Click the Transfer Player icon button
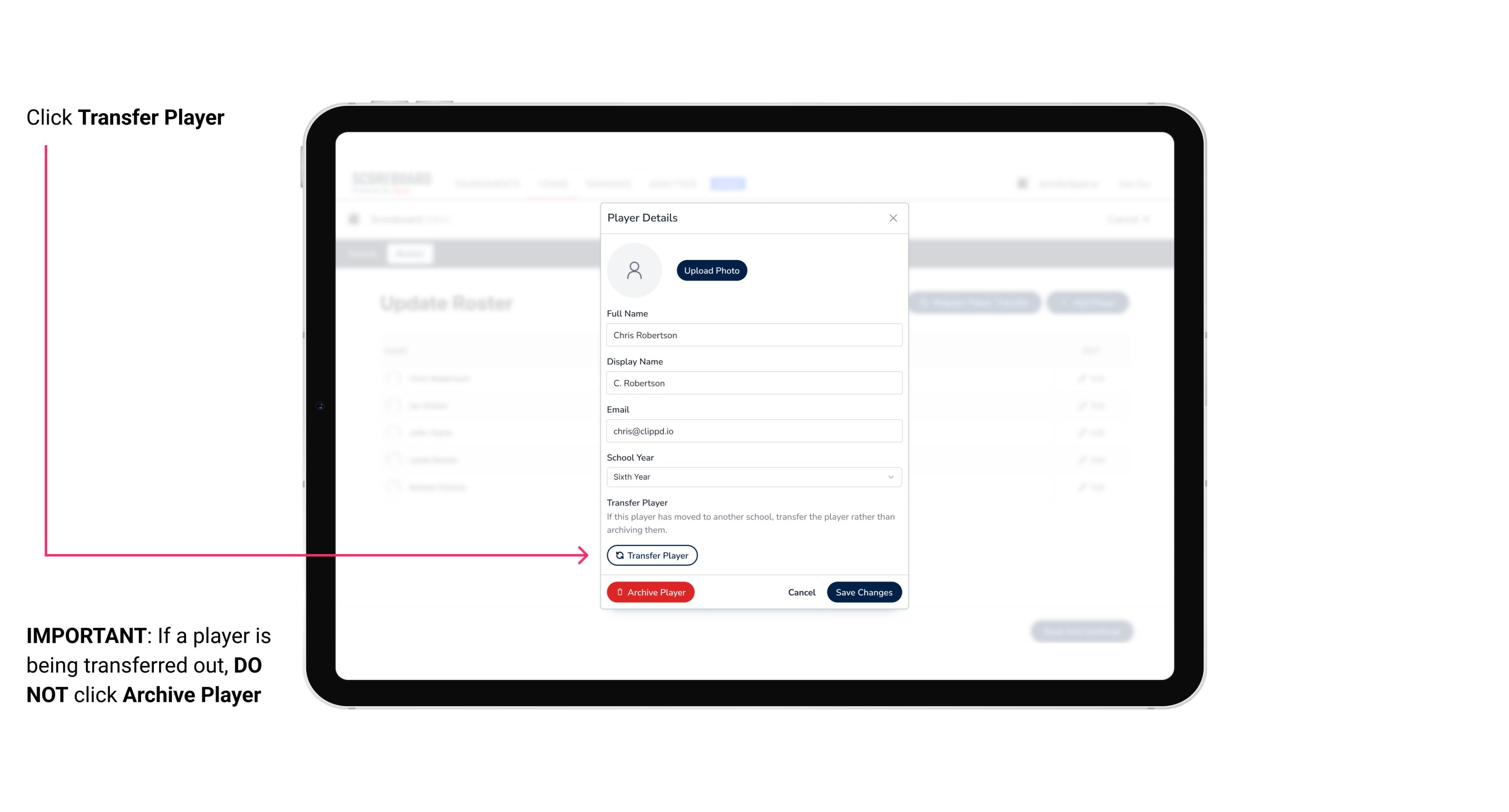This screenshot has width=1509, height=812. point(651,555)
